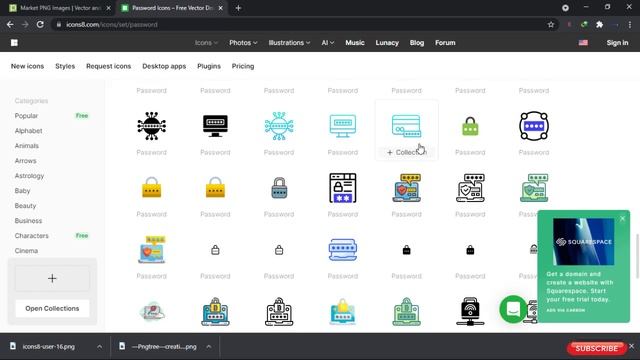Viewport: 640px width, 360px height.
Task: Select the yellow lock over blue password icon
Action: [342, 311]
